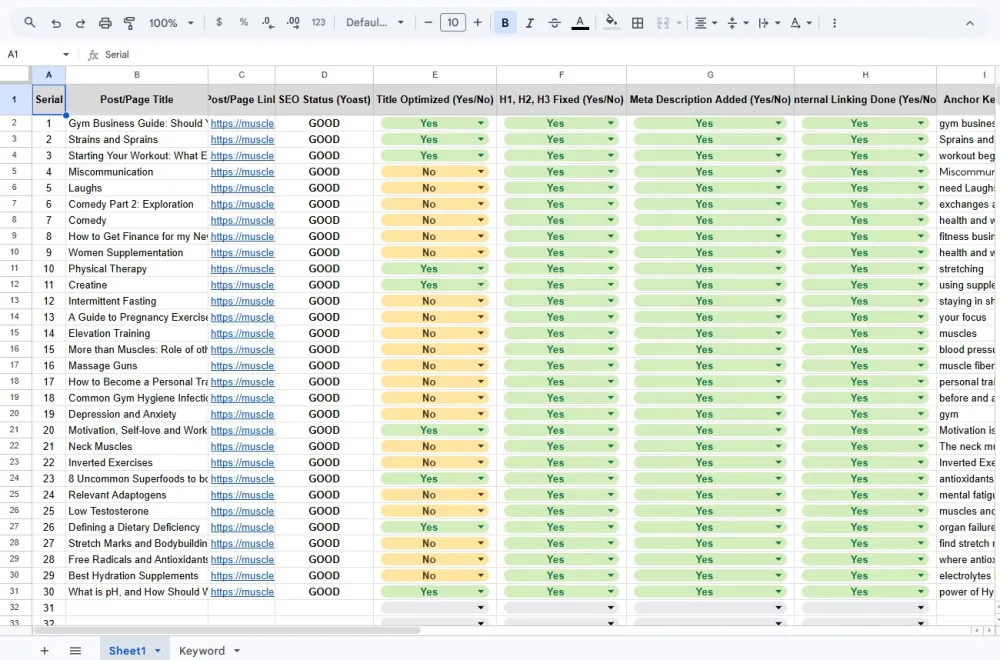Click the GOOD status cell for Comedy row
Image resolution: width=1000 pixels, height=660 pixels.
[x=324, y=220]
